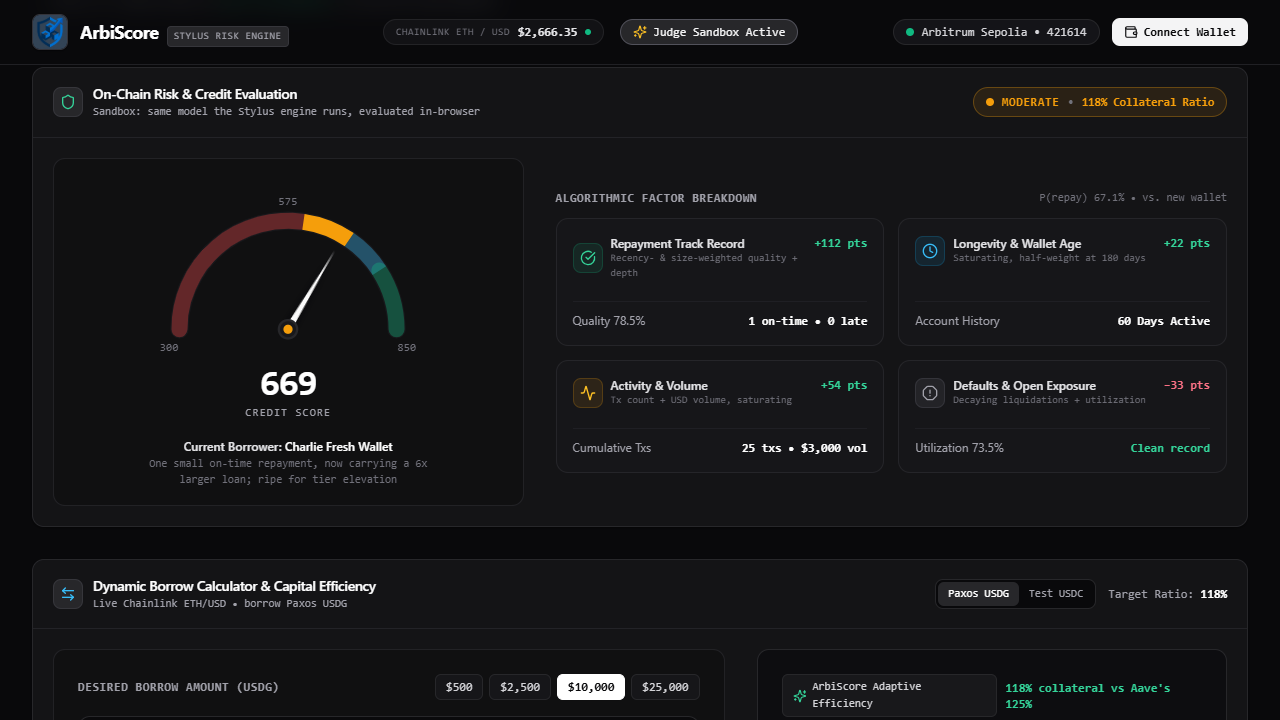Select the Paxos USDG token toggle

pos(978,594)
